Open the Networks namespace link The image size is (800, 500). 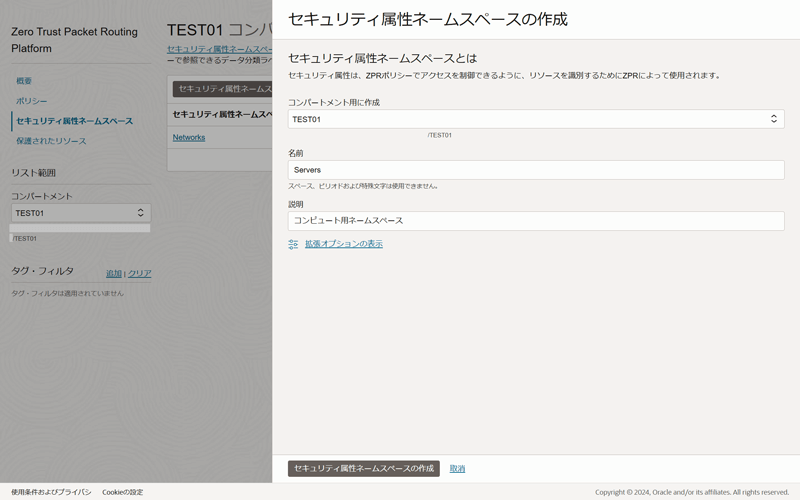click(x=189, y=138)
